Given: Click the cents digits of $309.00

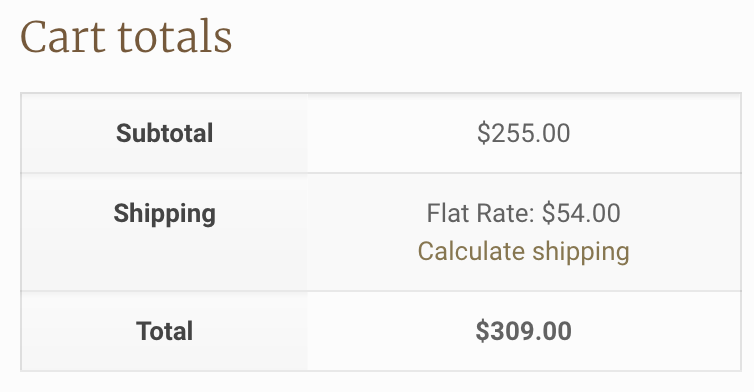Looking at the screenshot, I should (x=556, y=331).
